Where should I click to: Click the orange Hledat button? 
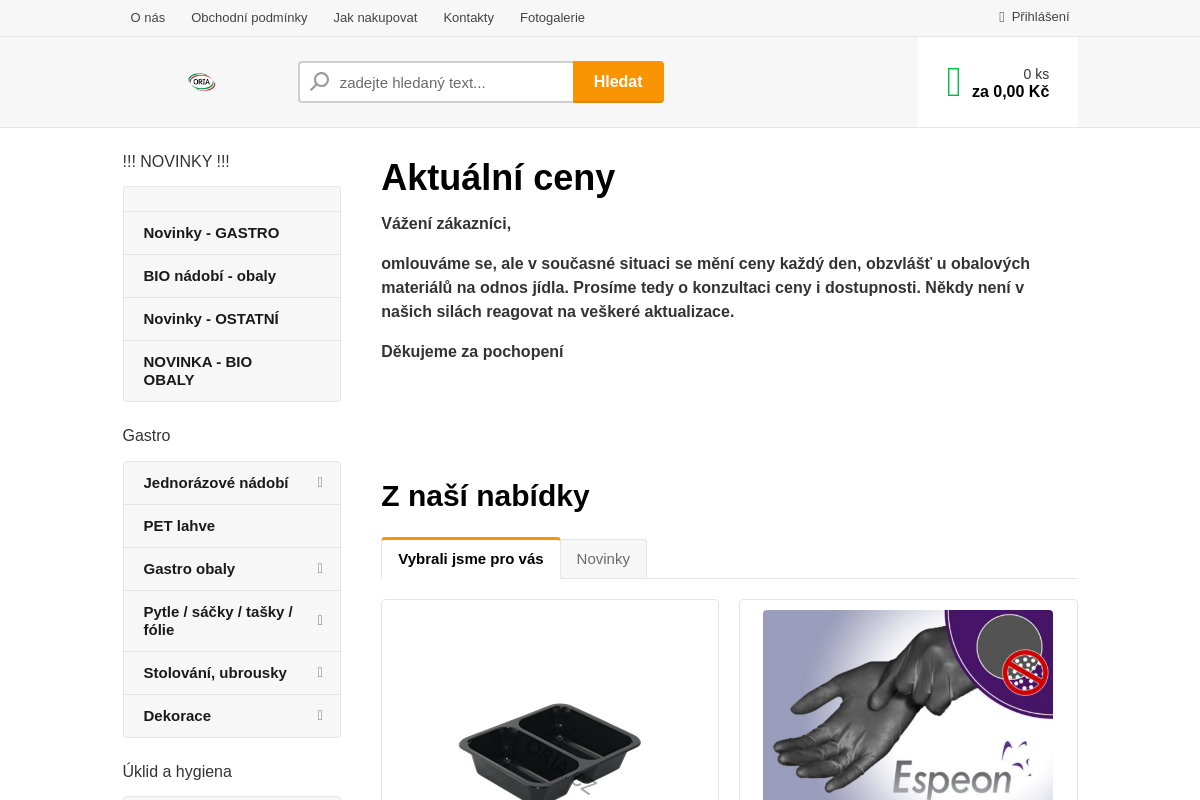(618, 82)
